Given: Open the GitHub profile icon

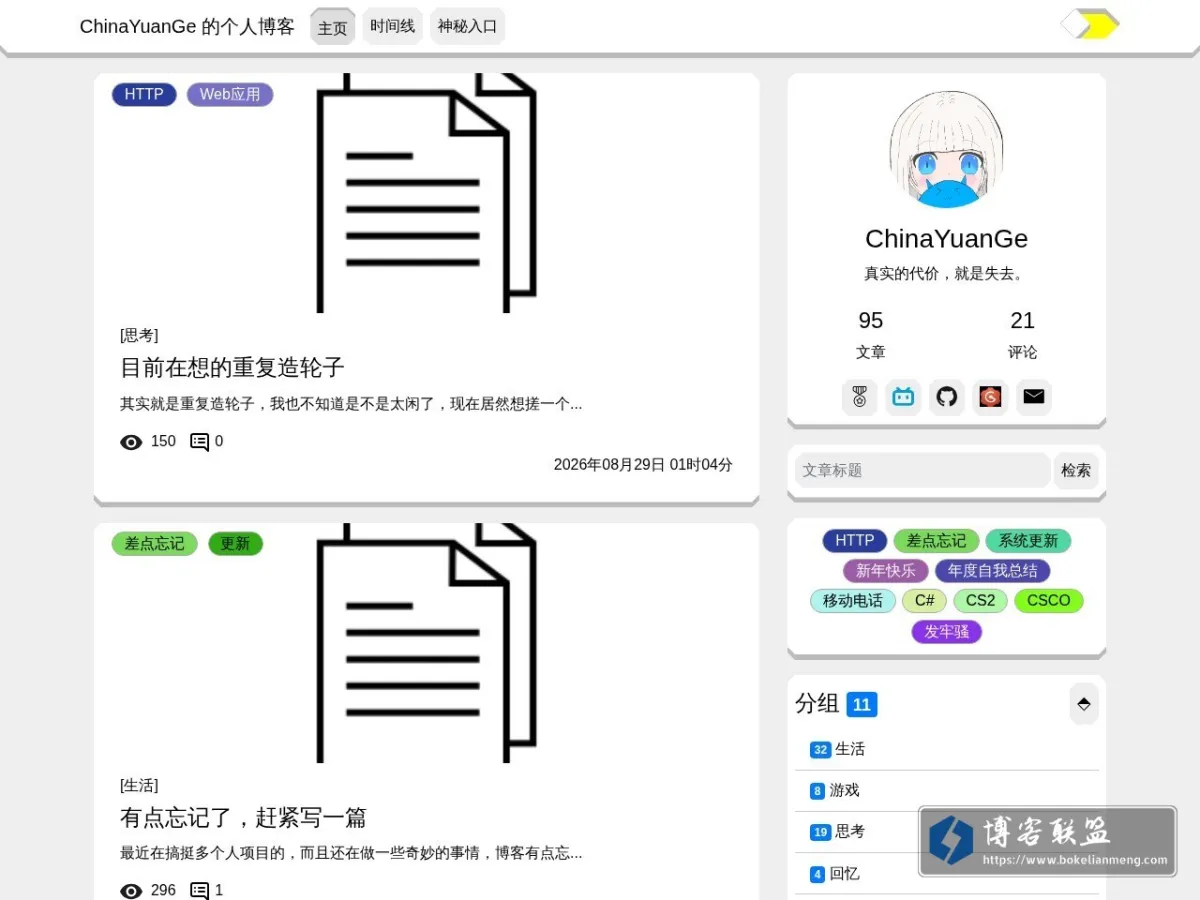Looking at the screenshot, I should click(947, 397).
